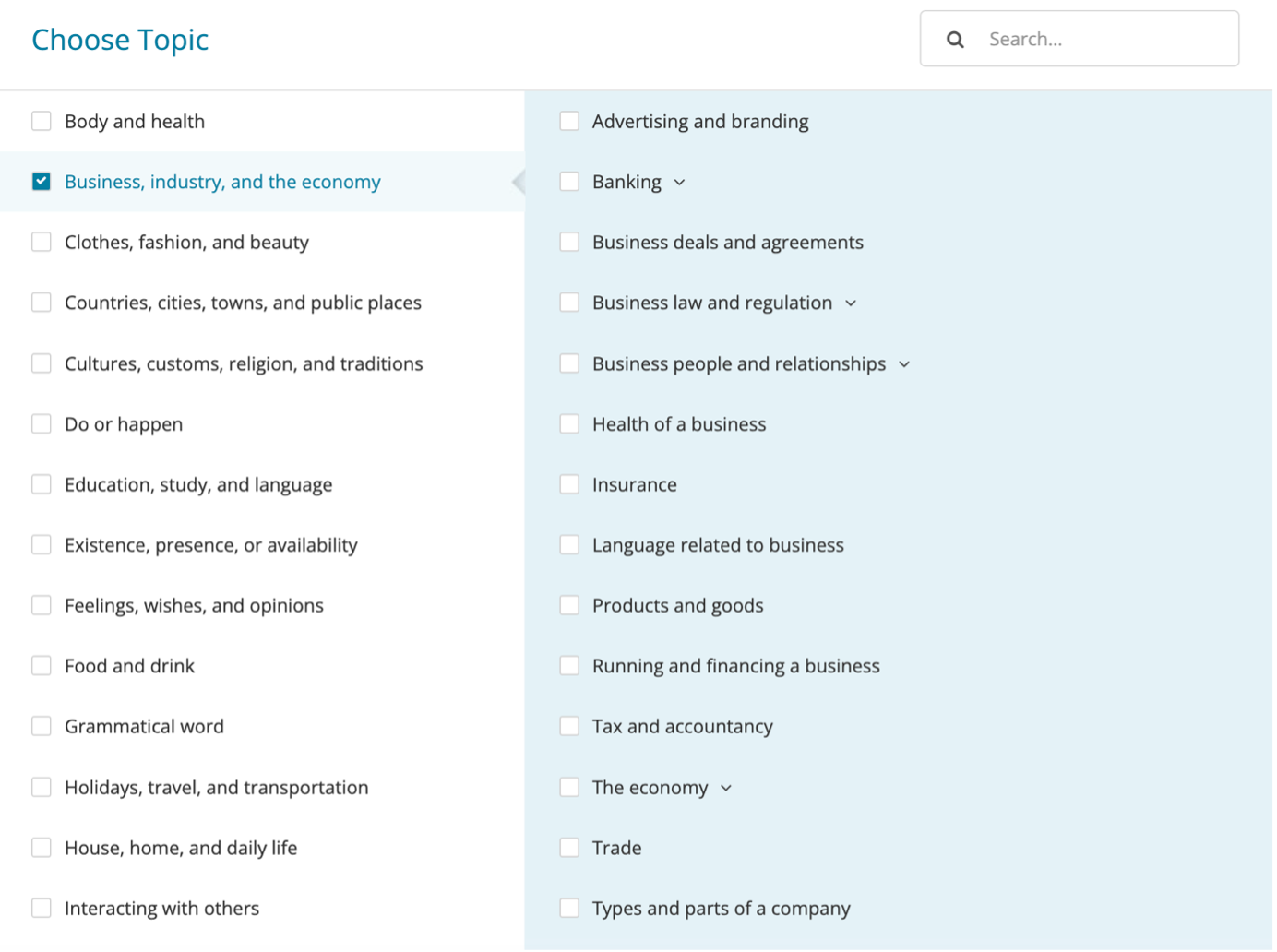This screenshot has height=952, width=1277.
Task: Check the Body and health checkbox
Action: click(x=42, y=121)
